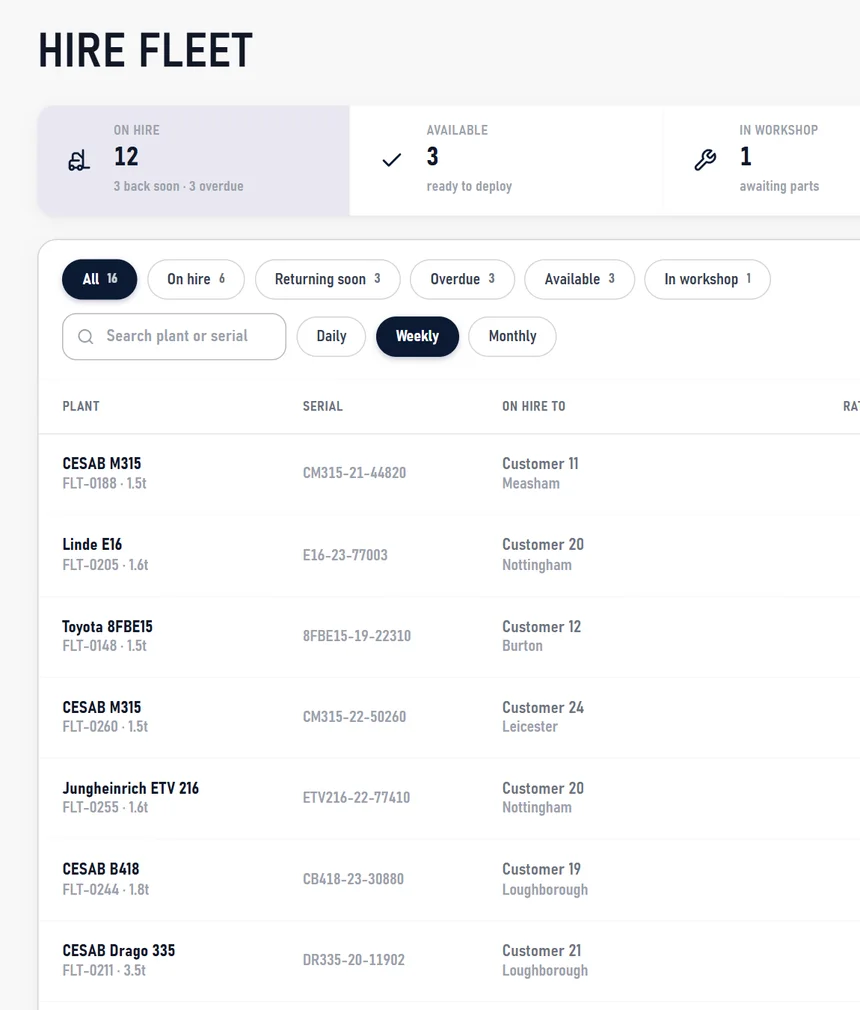
Task: Sort by the Plant column header
Action: pyautogui.click(x=81, y=406)
